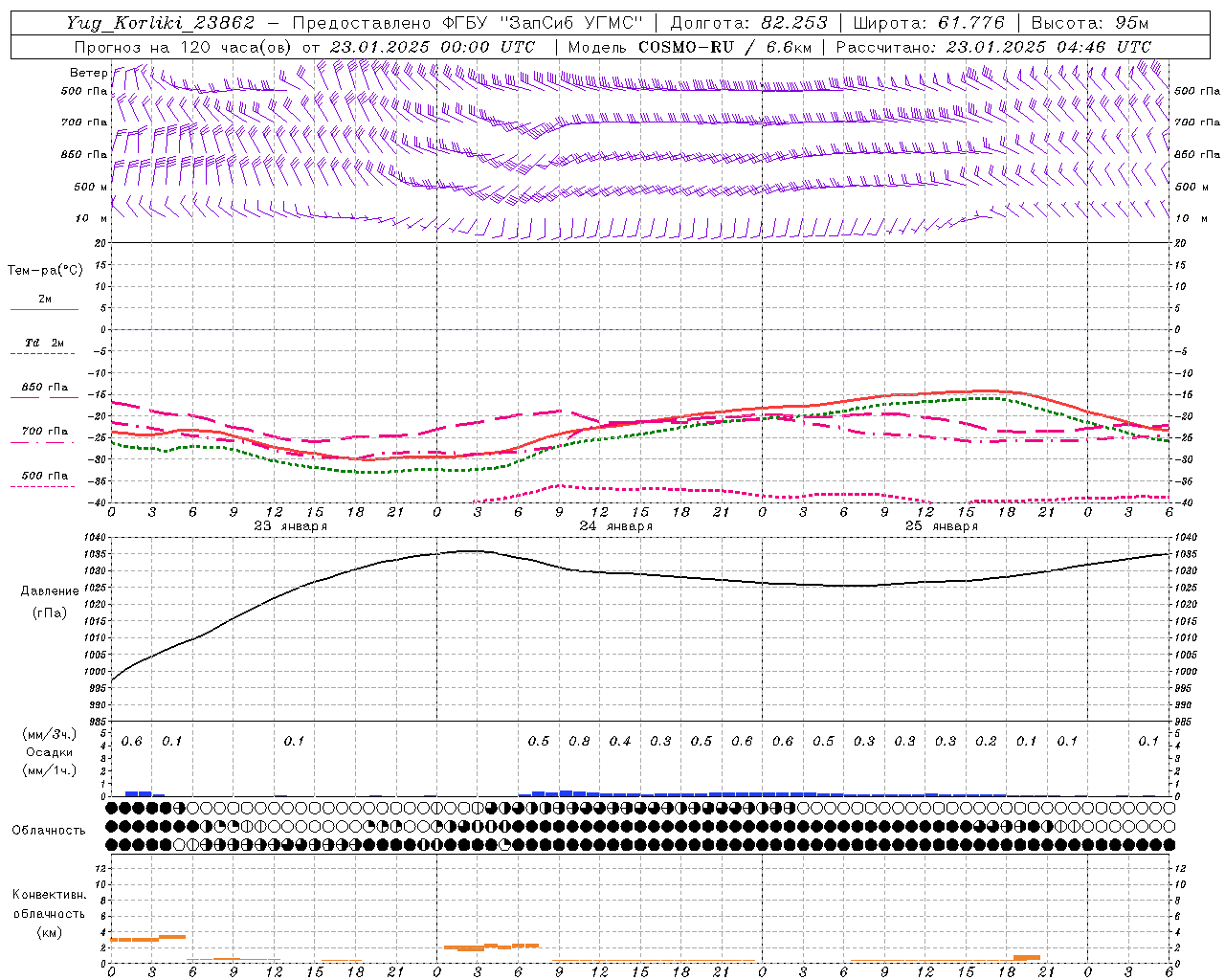
Task: Click the (км) convective height unit label
Action: coord(49,932)
